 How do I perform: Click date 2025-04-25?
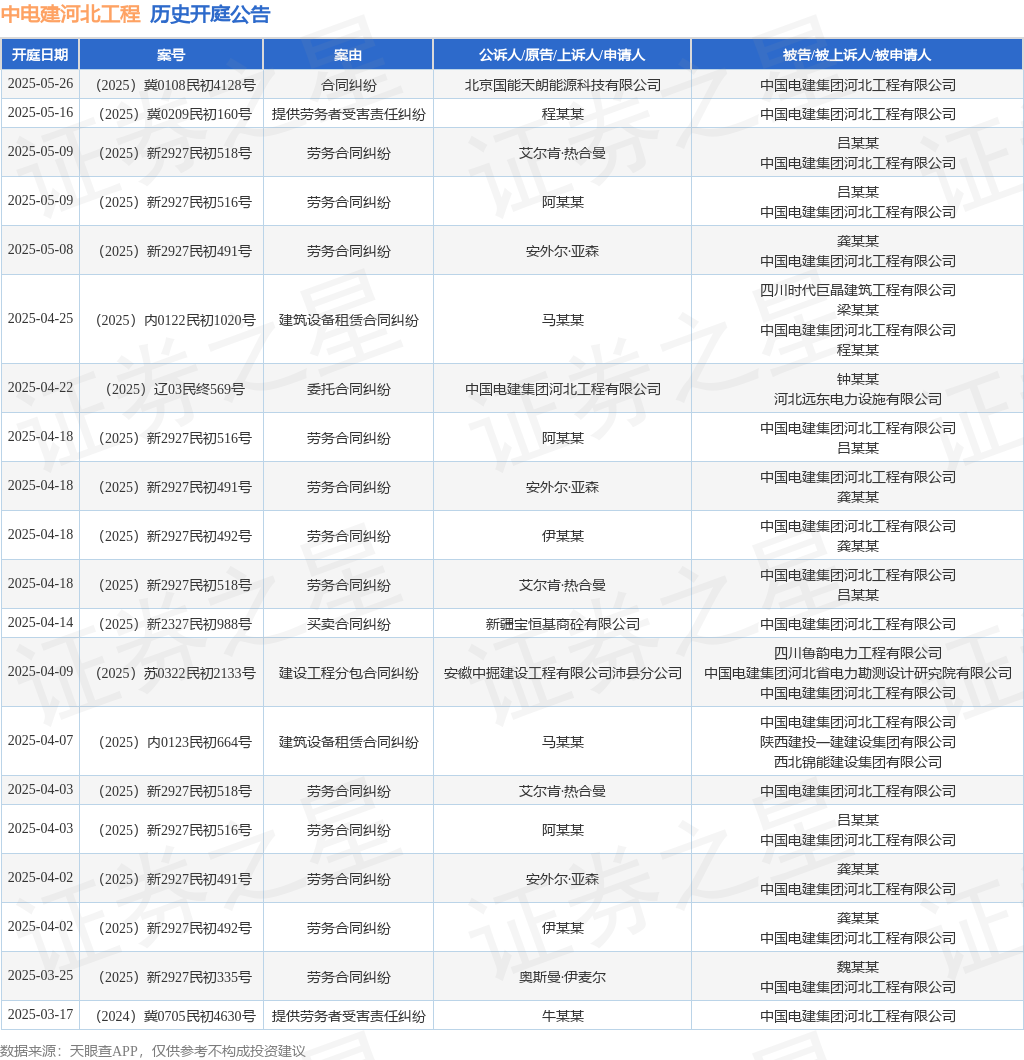click(x=41, y=318)
